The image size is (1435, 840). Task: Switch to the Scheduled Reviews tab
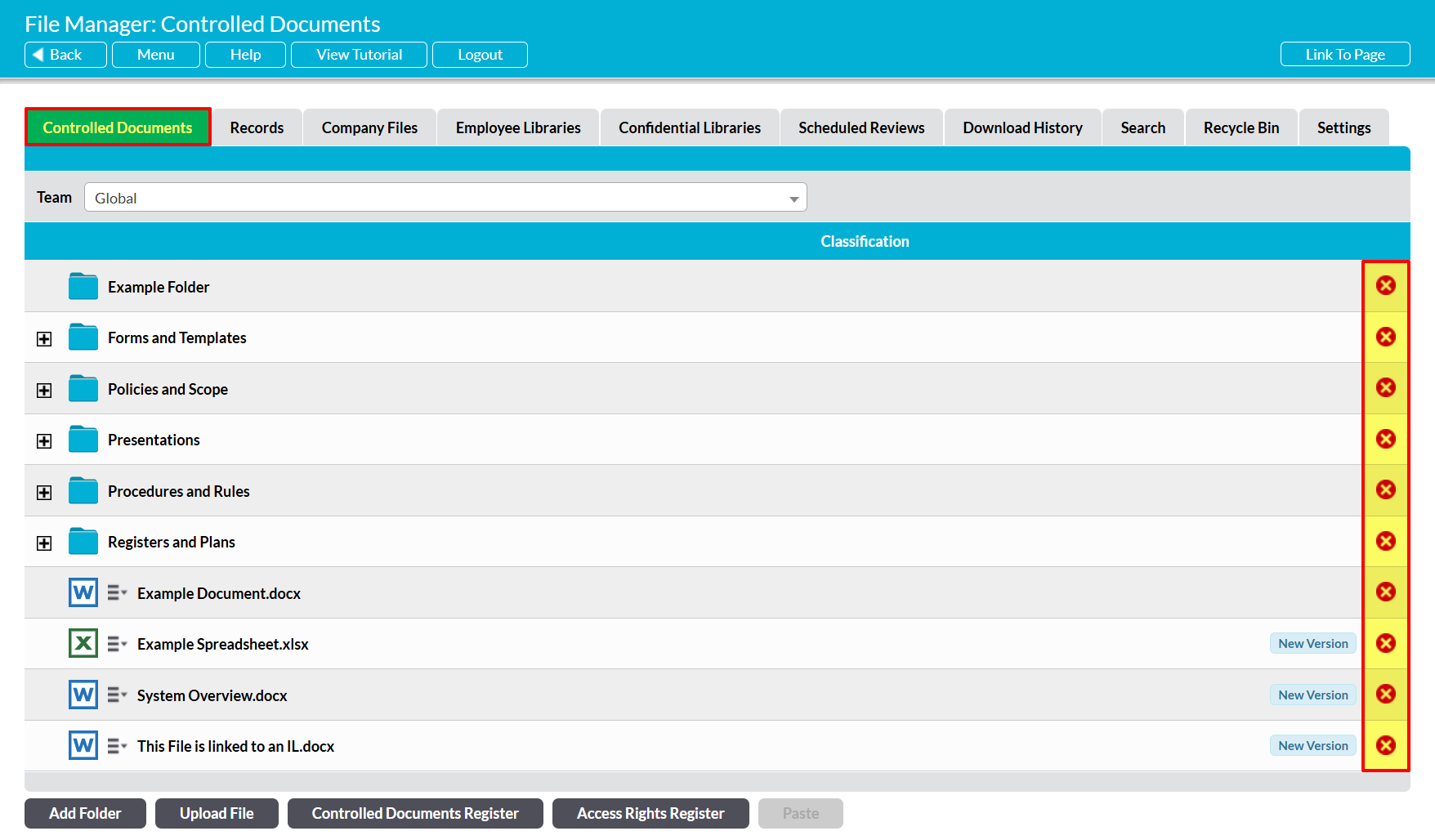tap(861, 127)
